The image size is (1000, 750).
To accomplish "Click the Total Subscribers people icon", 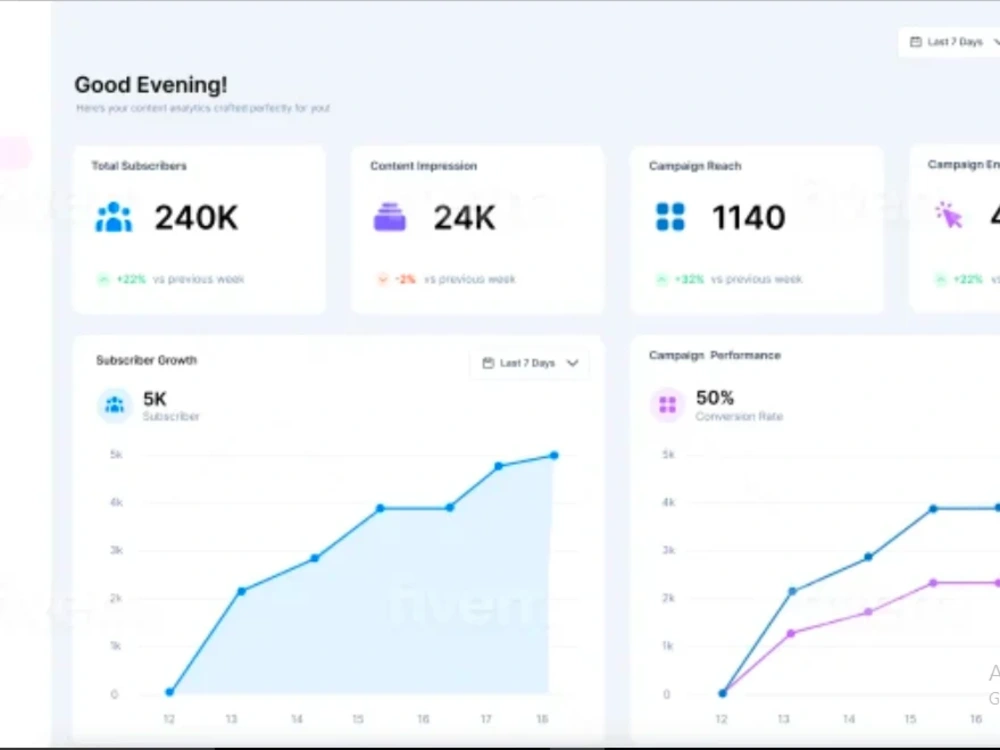I will click(x=114, y=217).
